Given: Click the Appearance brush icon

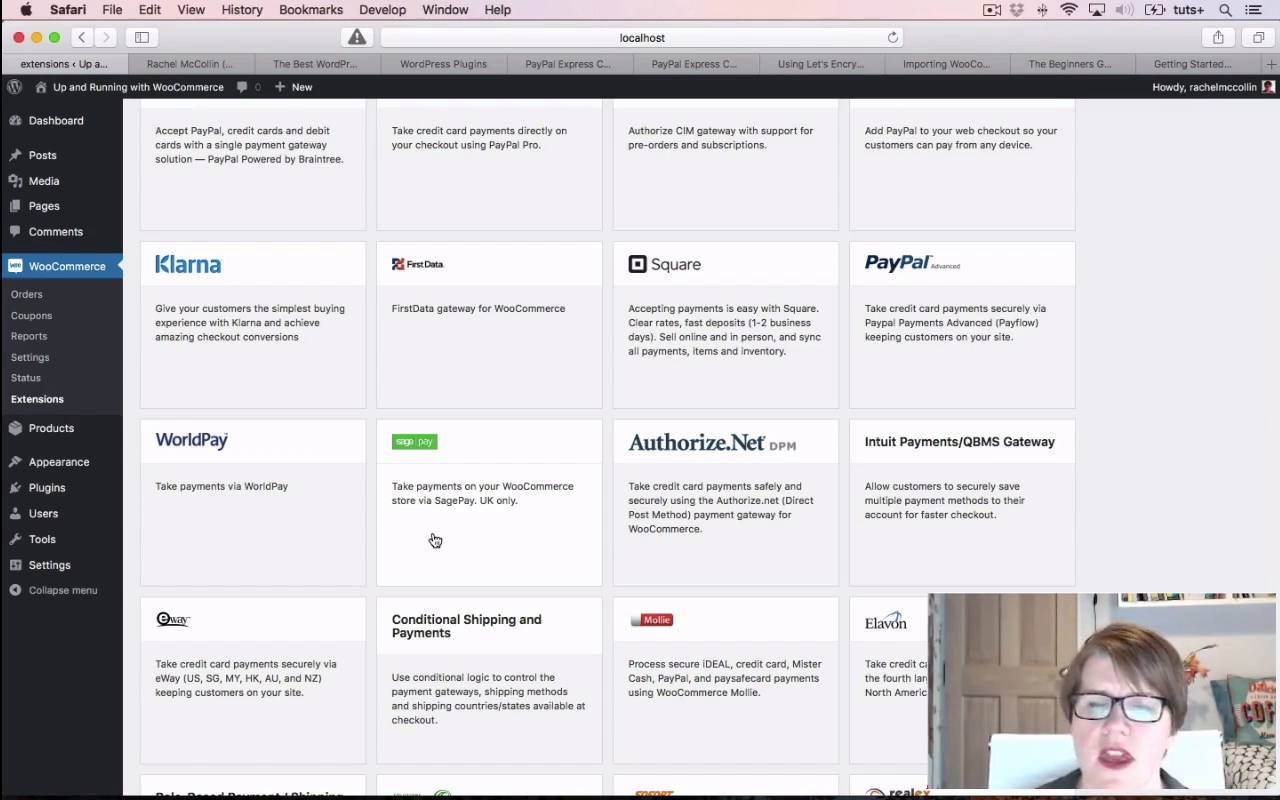Looking at the screenshot, I should coord(15,462).
